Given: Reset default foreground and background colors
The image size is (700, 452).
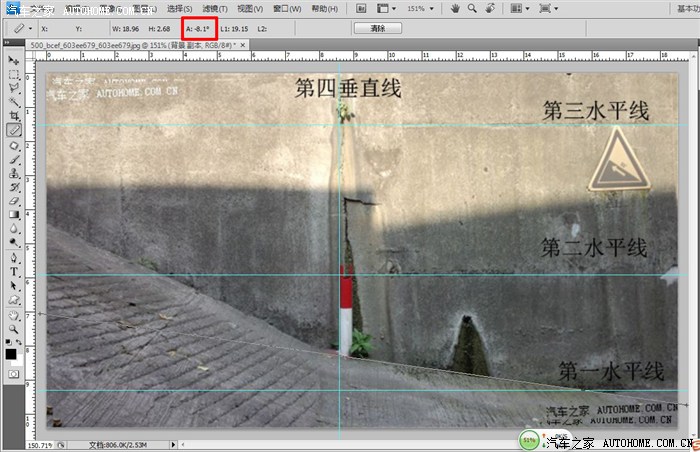Looking at the screenshot, I should click(8, 342).
